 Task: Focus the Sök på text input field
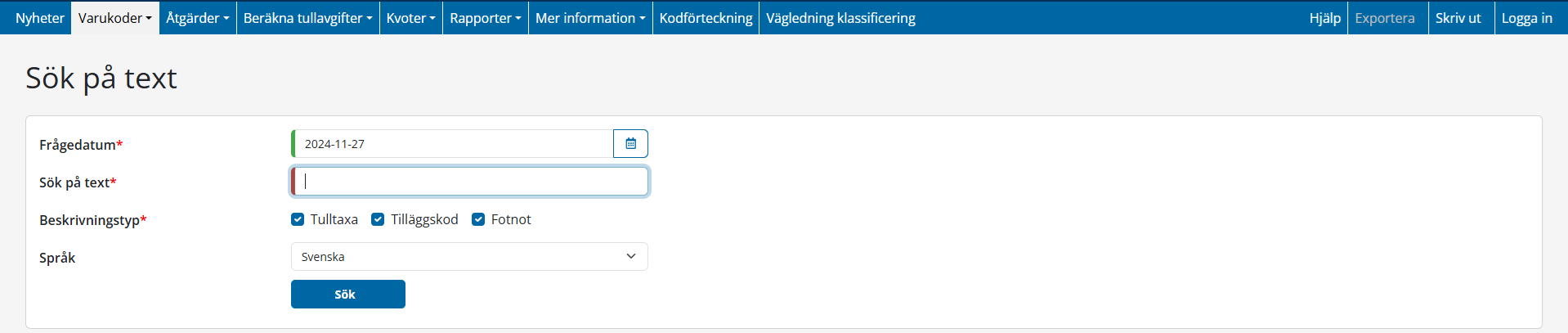point(470,182)
